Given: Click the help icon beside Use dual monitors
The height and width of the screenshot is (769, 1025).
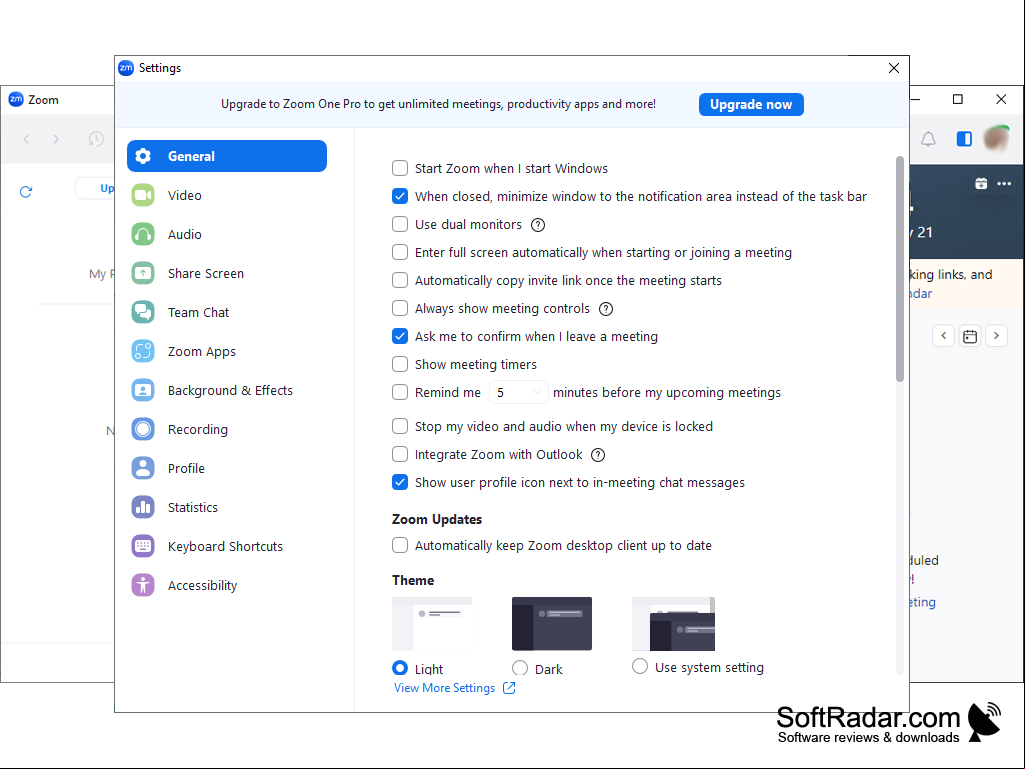Looking at the screenshot, I should [538, 225].
